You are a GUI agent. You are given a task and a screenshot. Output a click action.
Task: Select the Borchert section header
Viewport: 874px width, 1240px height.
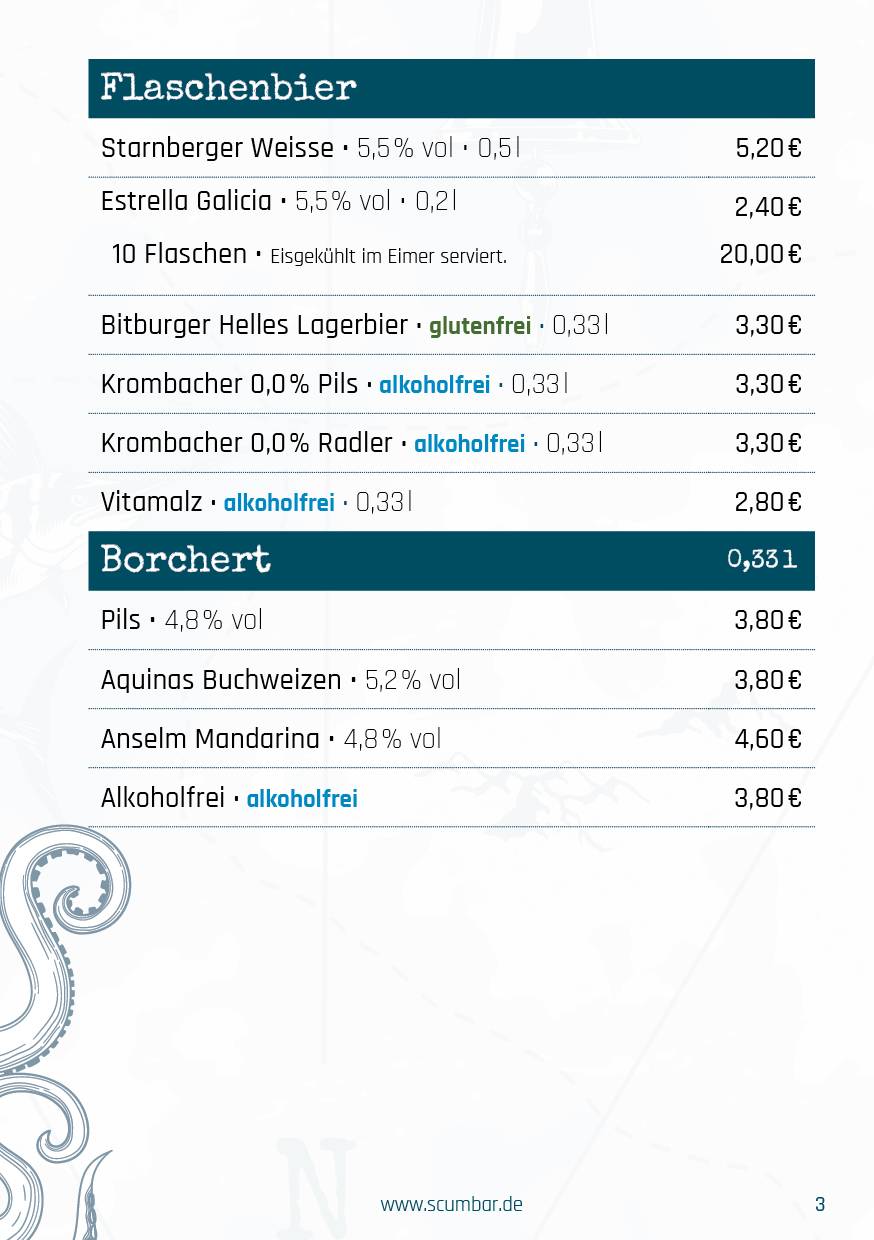point(451,560)
